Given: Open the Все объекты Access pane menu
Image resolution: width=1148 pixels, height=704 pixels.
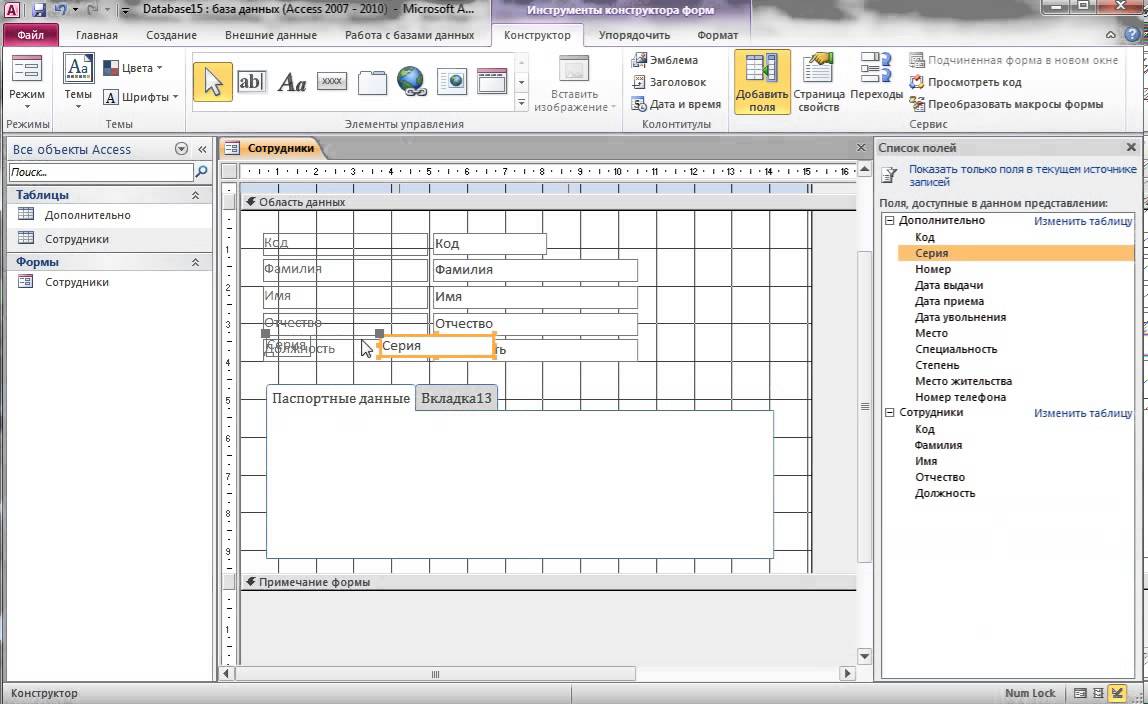Looking at the screenshot, I should [182, 149].
